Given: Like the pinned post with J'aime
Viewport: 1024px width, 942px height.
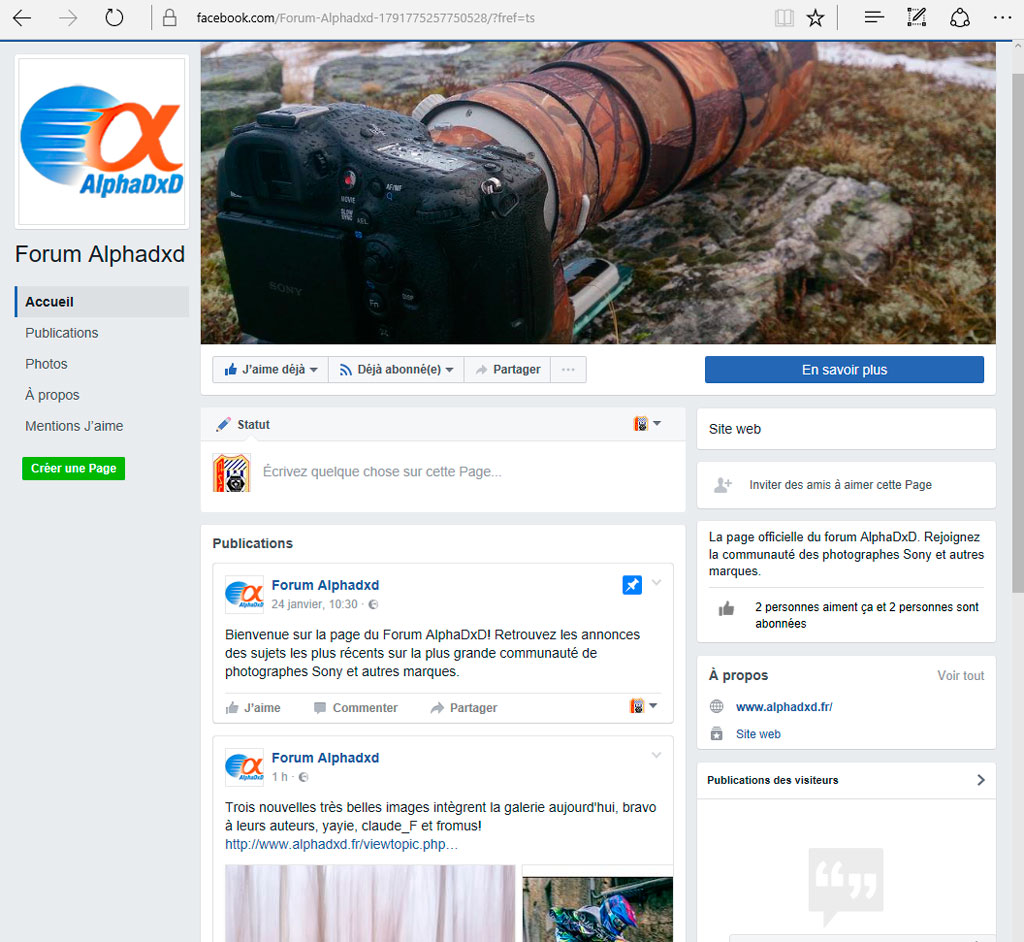Looking at the screenshot, I should [253, 707].
